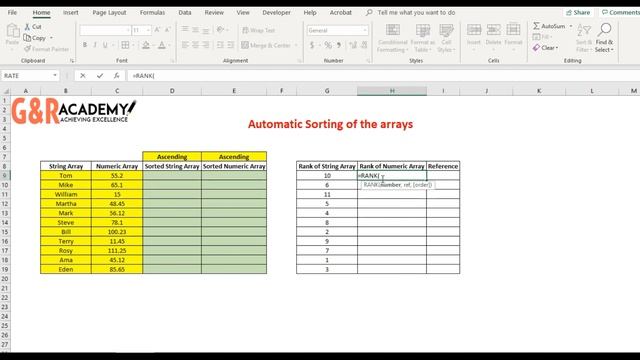Toggle Italic formatting
Image resolution: width=640 pixels, height=360 pixels.
click(x=95, y=45)
